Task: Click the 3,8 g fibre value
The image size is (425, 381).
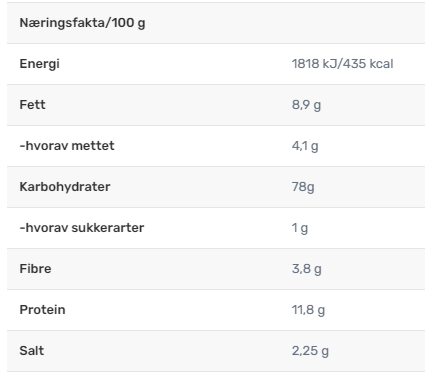Action: 307,269
